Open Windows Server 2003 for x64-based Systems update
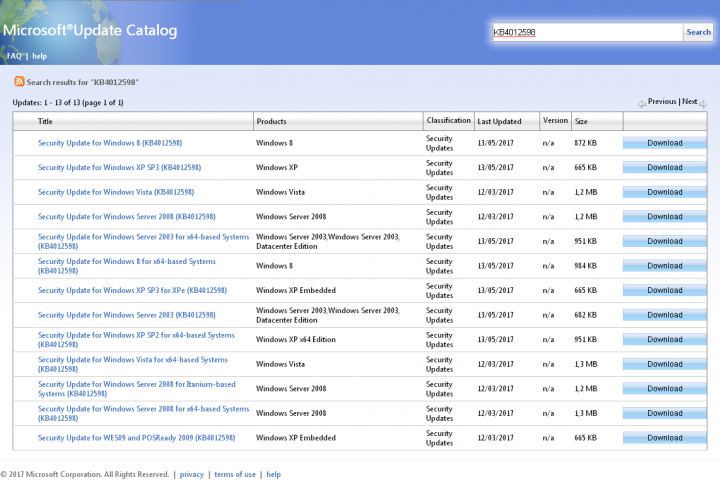The width and height of the screenshot is (720, 482). (143, 241)
